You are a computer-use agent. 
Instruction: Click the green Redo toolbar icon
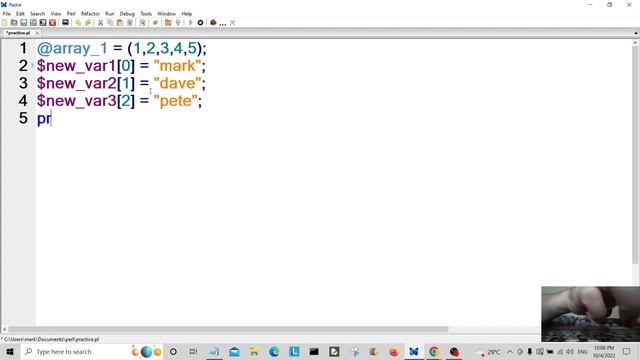88,23
